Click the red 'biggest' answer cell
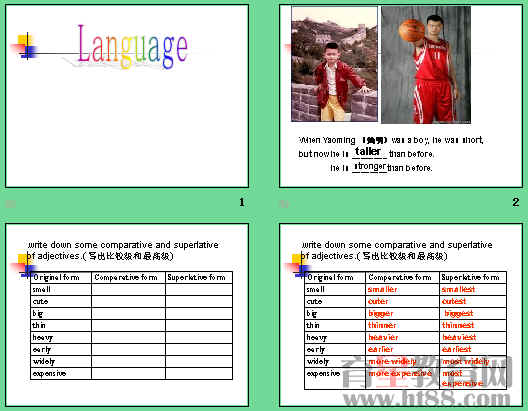Image resolution: width=528 pixels, height=411 pixels. (473, 313)
